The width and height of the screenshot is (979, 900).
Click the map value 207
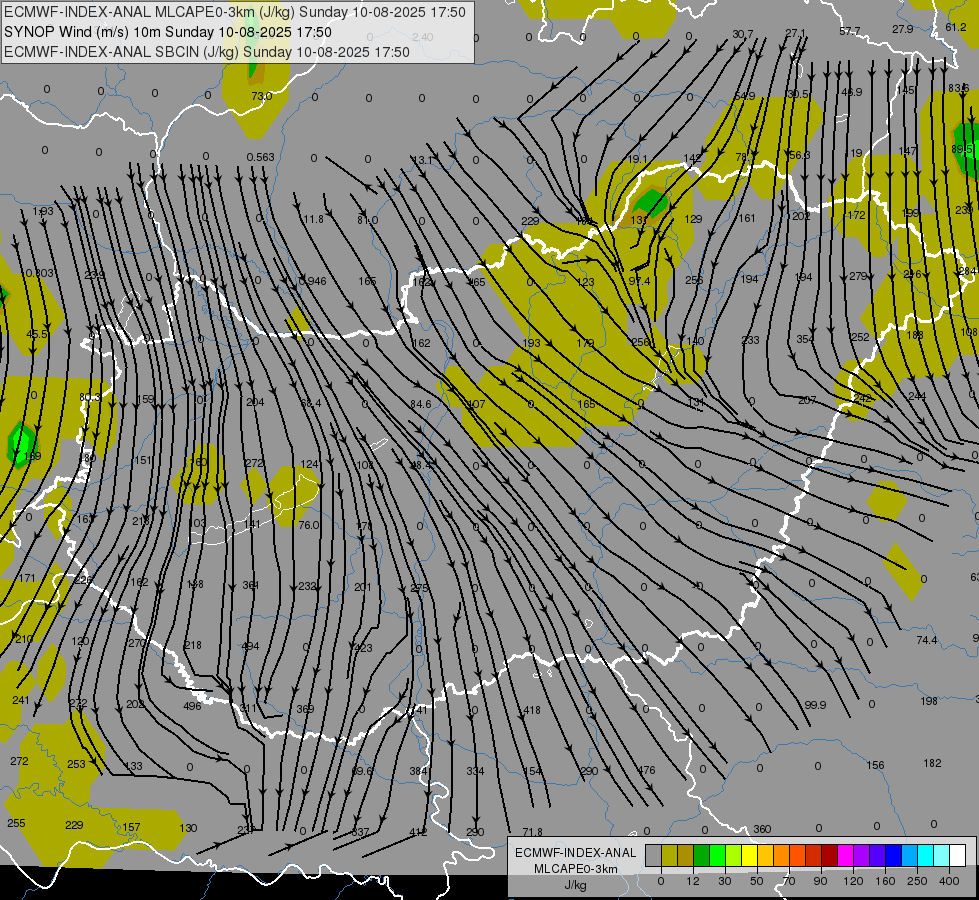[807, 400]
